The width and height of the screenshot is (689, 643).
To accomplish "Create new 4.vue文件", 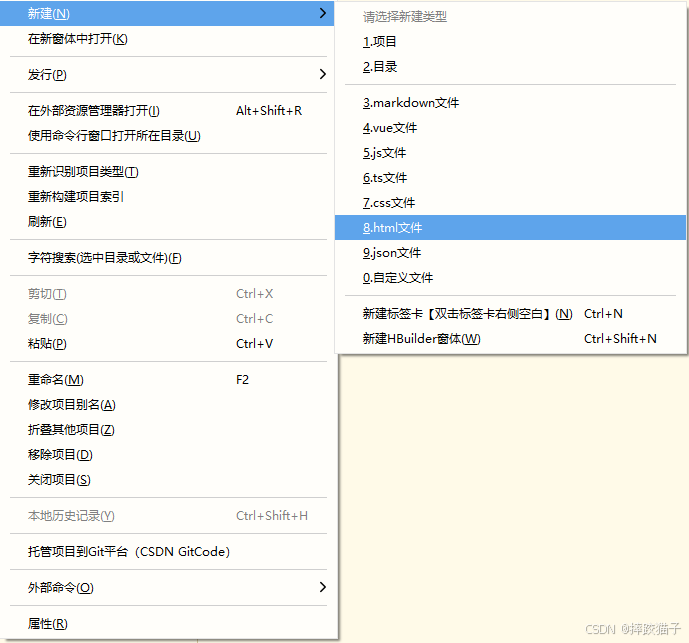I will [x=511, y=128].
